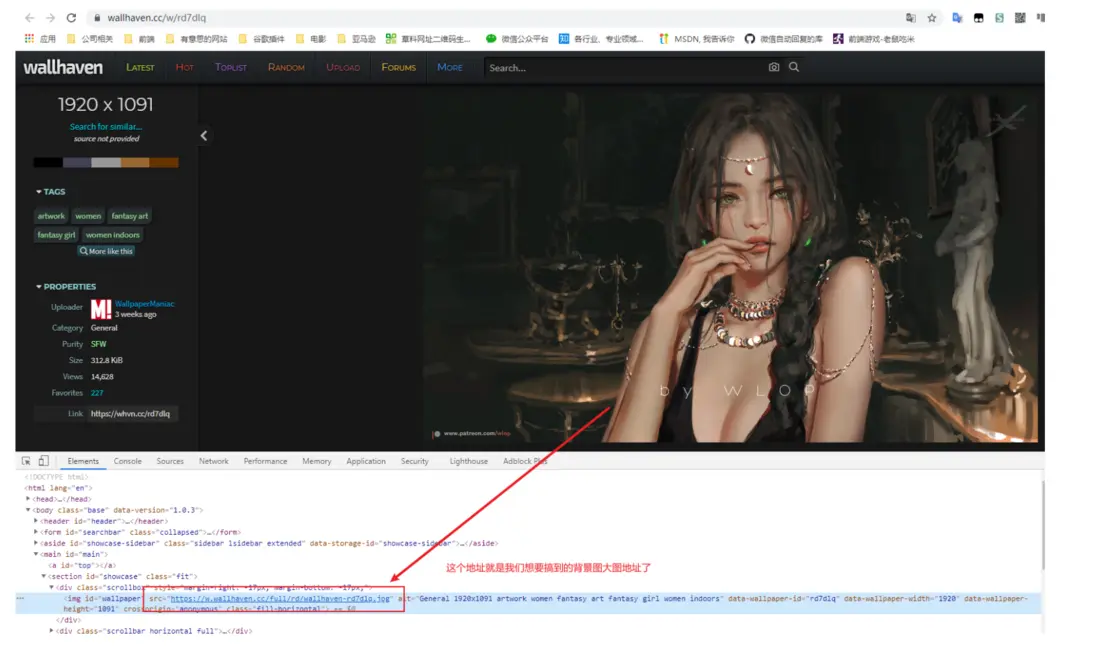
Task: Open the 前端游戏 bookmark
Action: click(x=873, y=39)
